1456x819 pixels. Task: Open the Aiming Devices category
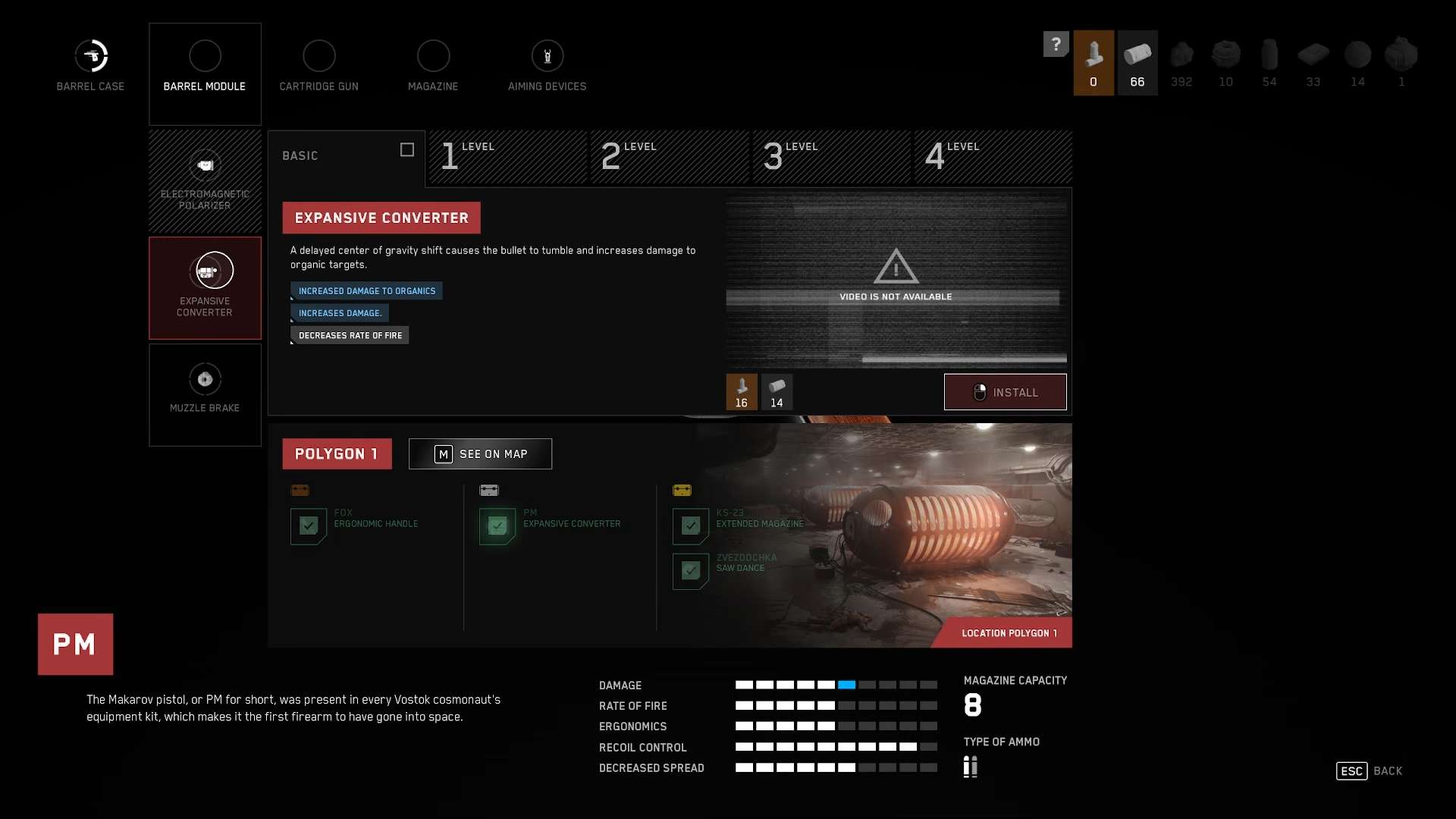click(x=547, y=67)
